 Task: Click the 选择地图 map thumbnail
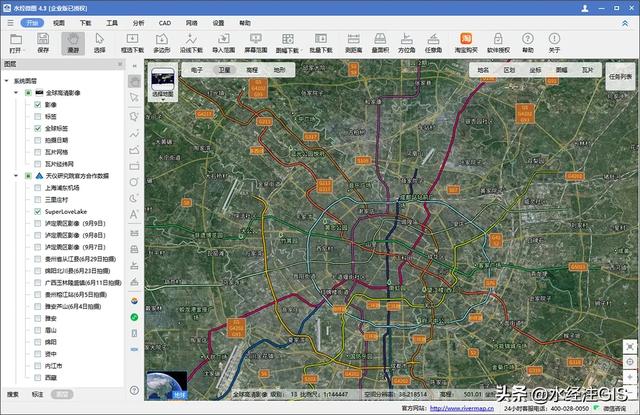pyautogui.click(x=163, y=82)
